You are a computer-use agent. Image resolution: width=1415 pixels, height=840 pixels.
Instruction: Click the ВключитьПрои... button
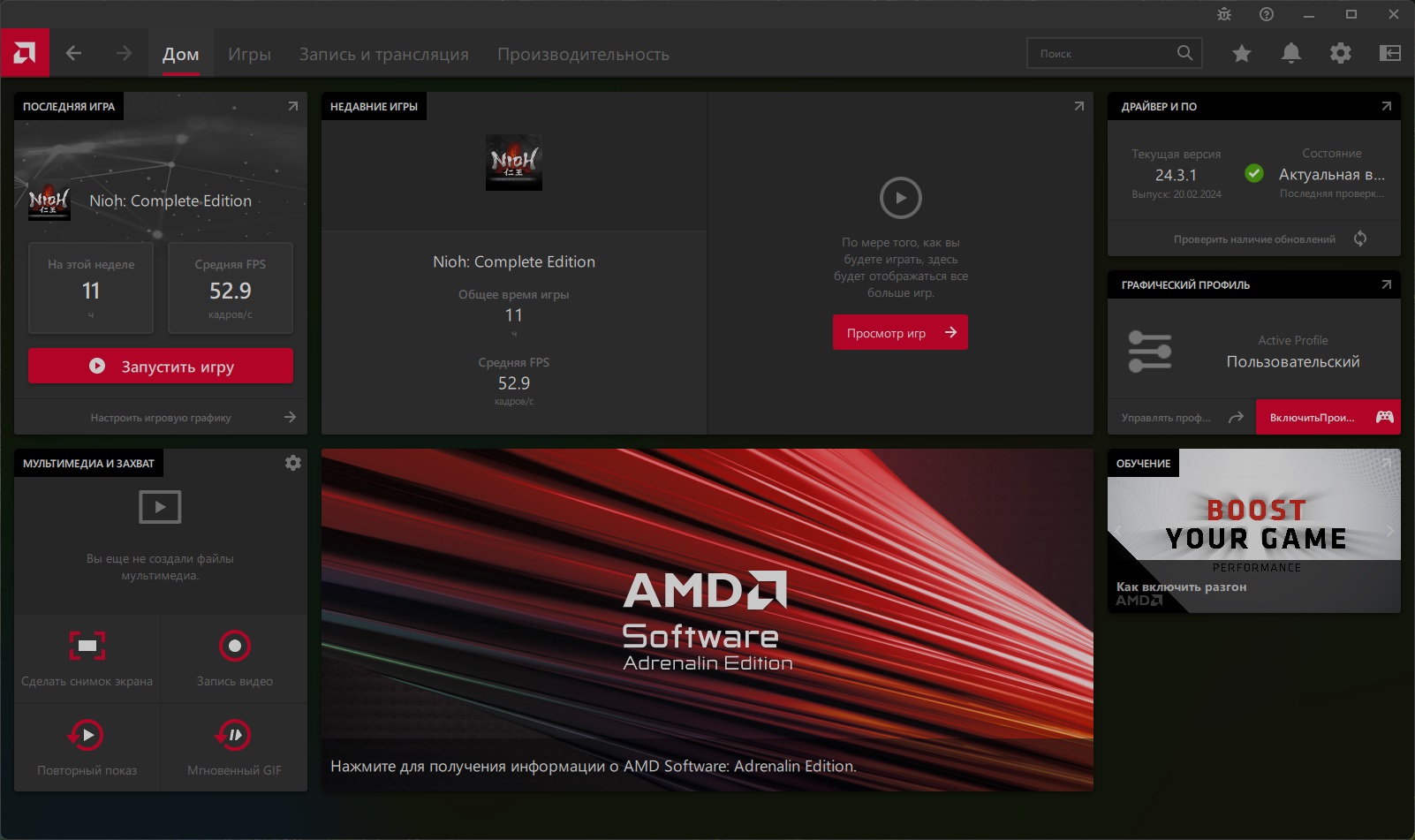(x=1328, y=417)
